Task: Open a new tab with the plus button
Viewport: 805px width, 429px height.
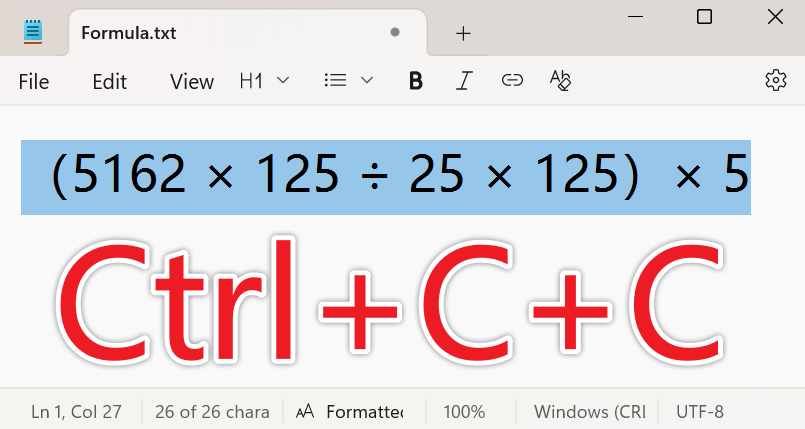Action: click(x=463, y=33)
